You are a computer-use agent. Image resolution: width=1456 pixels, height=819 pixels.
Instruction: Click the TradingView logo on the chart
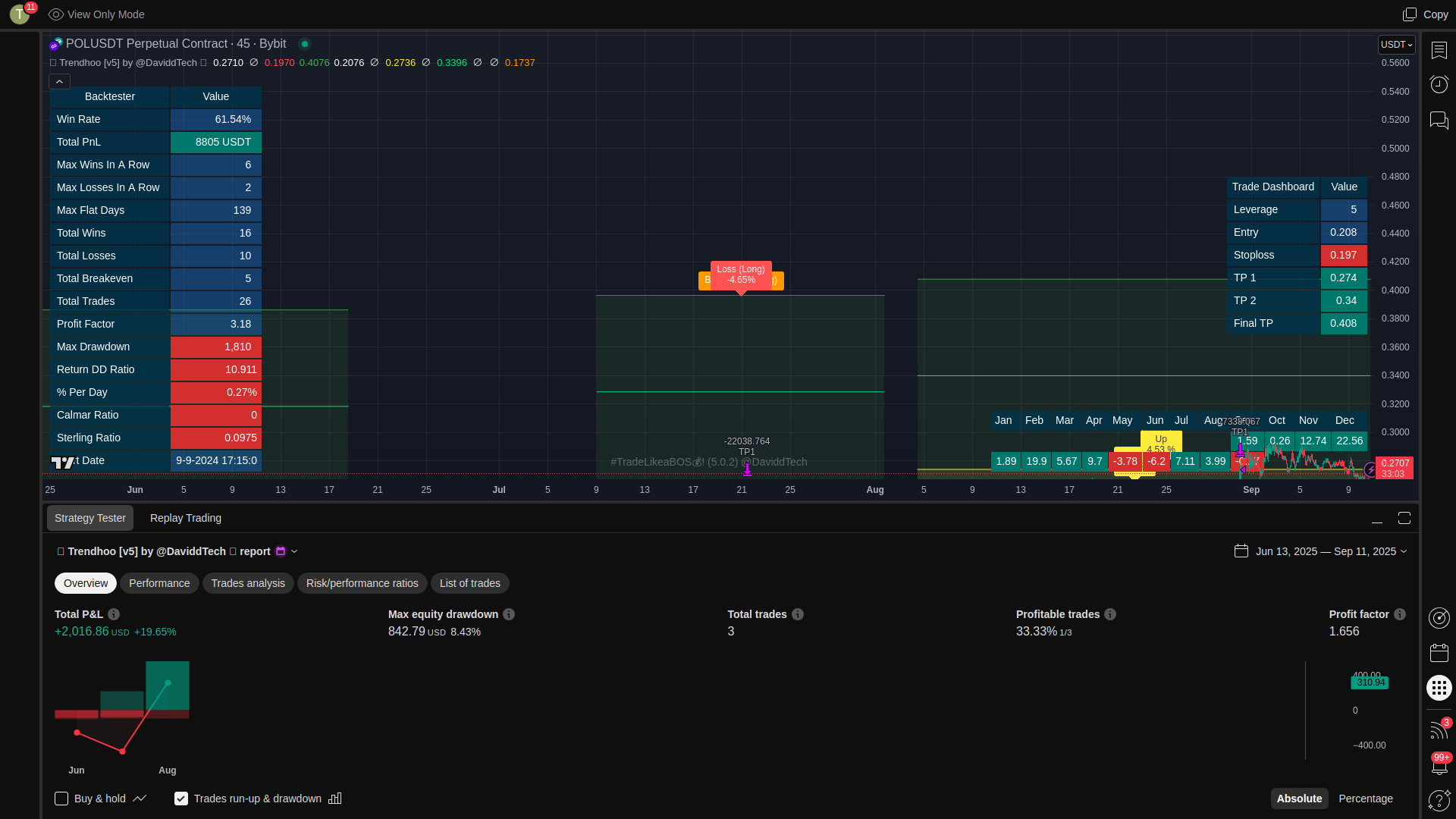point(63,462)
